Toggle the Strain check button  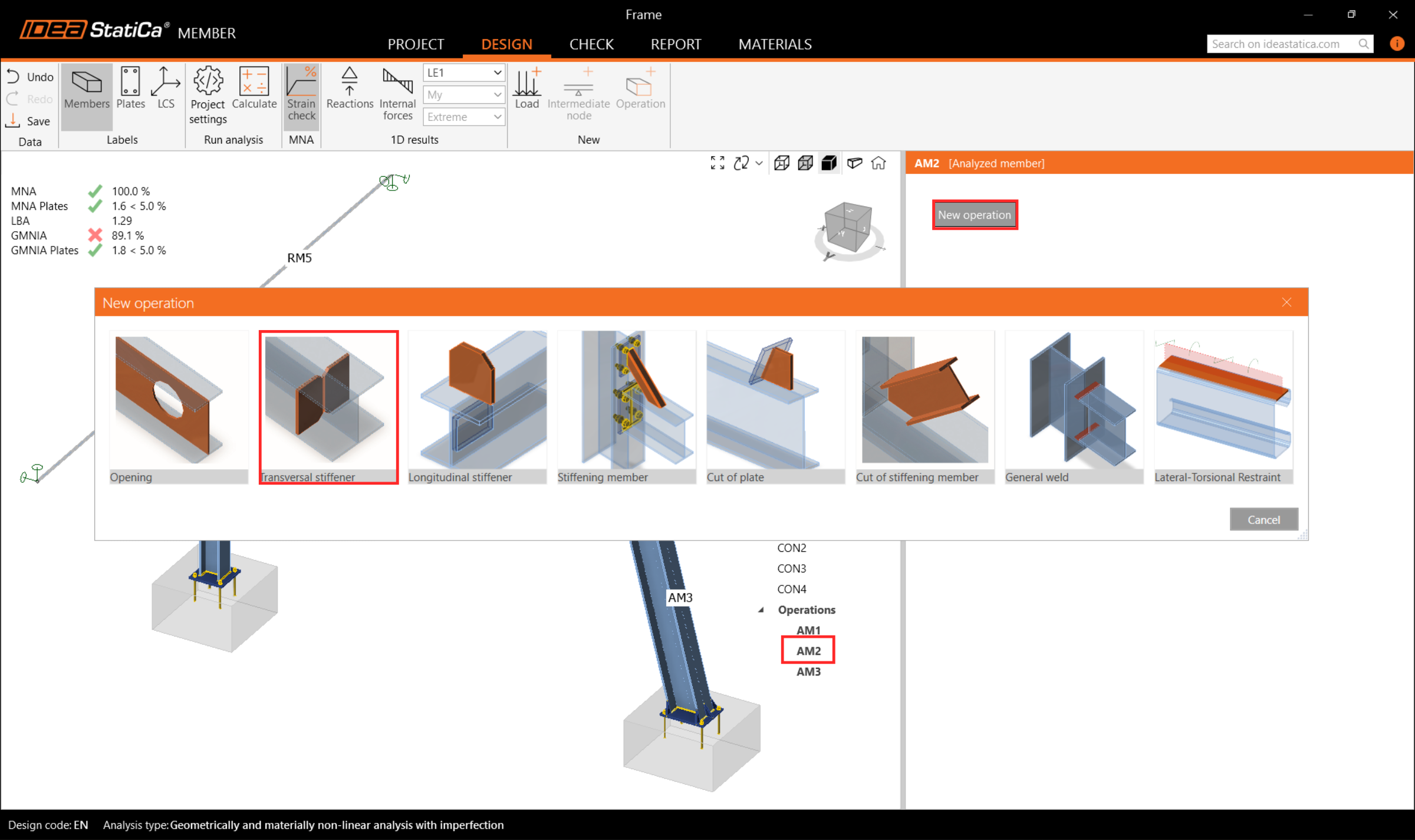click(301, 94)
